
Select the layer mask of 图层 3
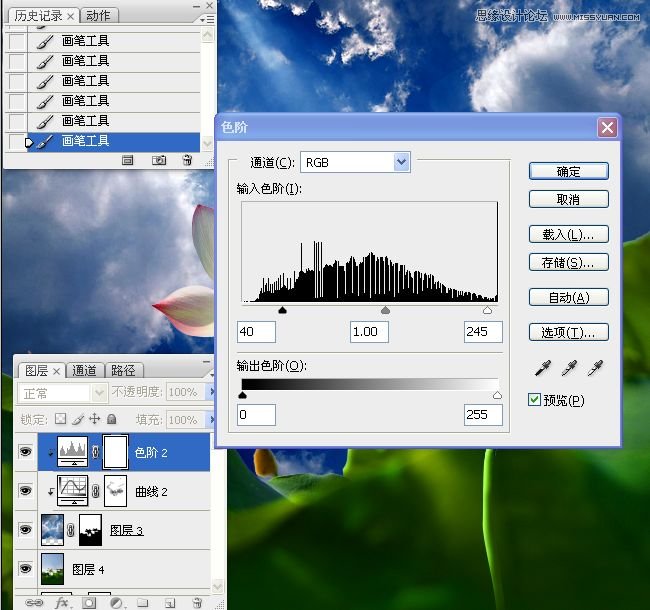90,530
